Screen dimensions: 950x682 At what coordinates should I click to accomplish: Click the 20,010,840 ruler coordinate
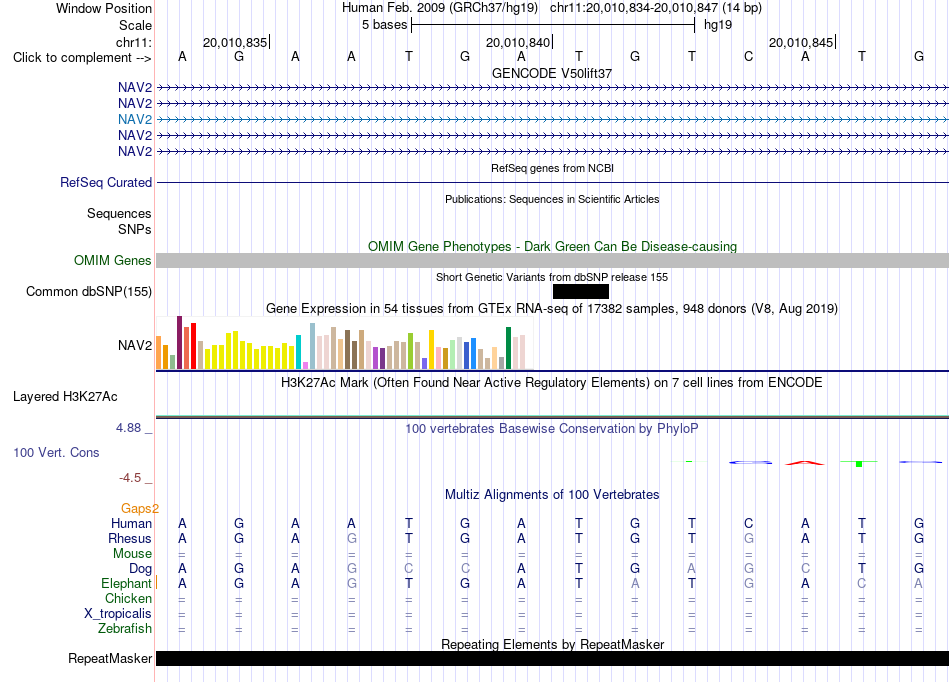coord(518,42)
